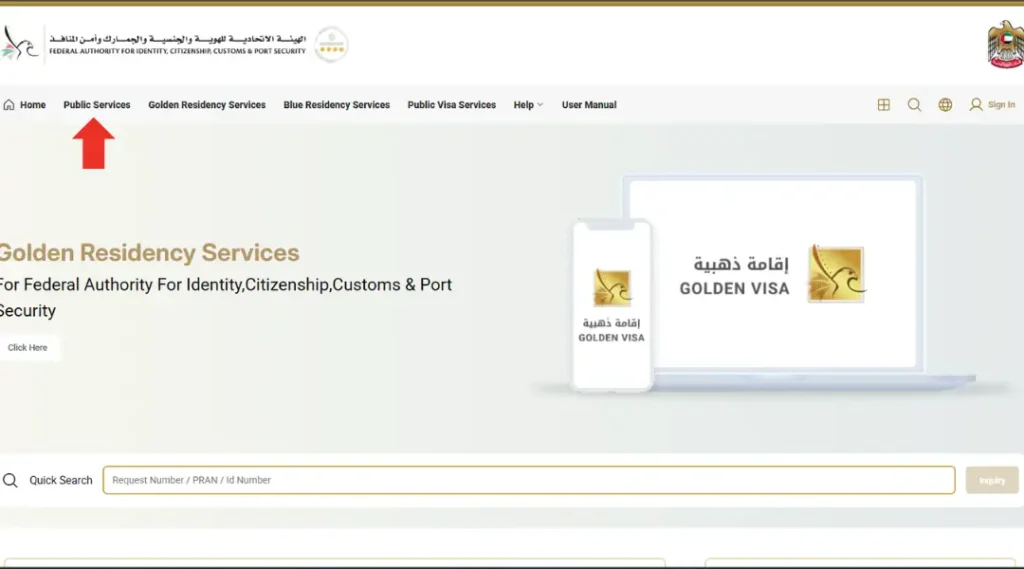
Task: Click the Quick Search magnifier icon
Action: click(x=10, y=481)
